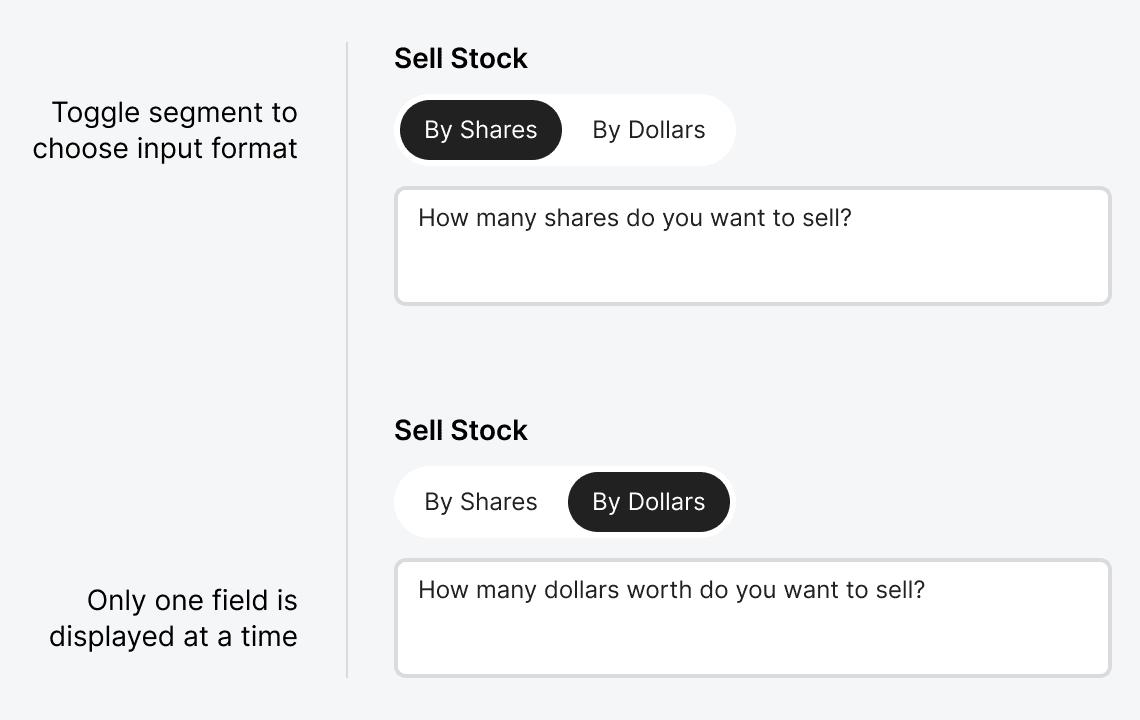
Task: Click placeholder 'How many shares do you want to sell?'
Action: (x=635, y=218)
